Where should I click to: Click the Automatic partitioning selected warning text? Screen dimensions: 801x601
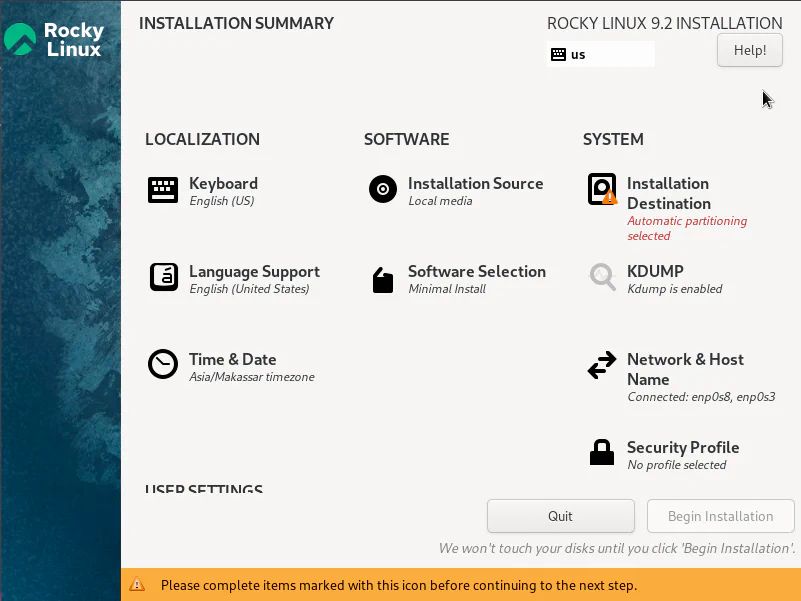(x=686, y=229)
